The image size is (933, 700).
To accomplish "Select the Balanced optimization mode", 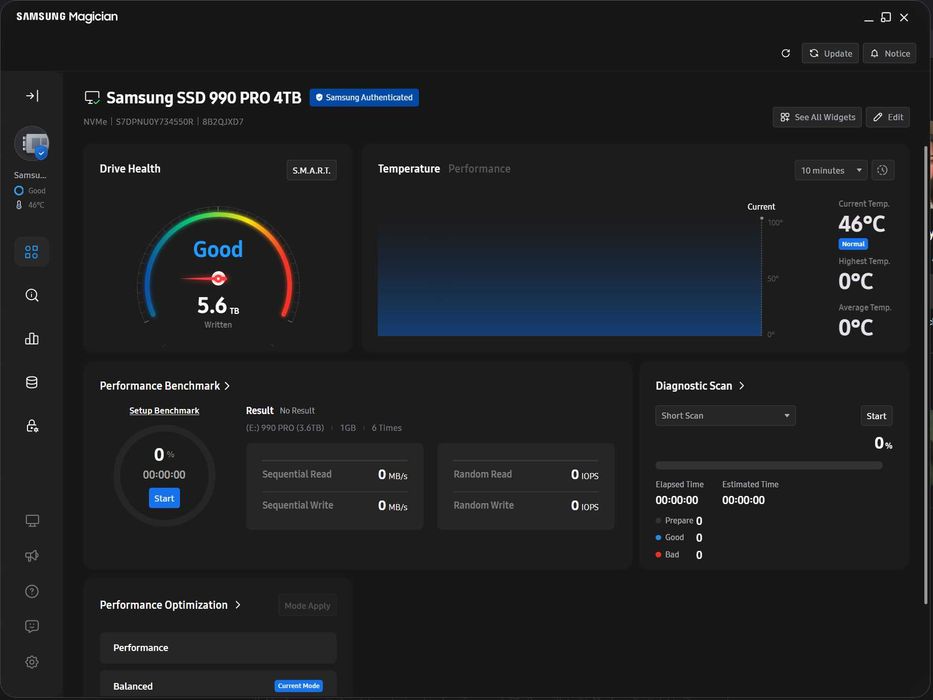I will point(218,686).
